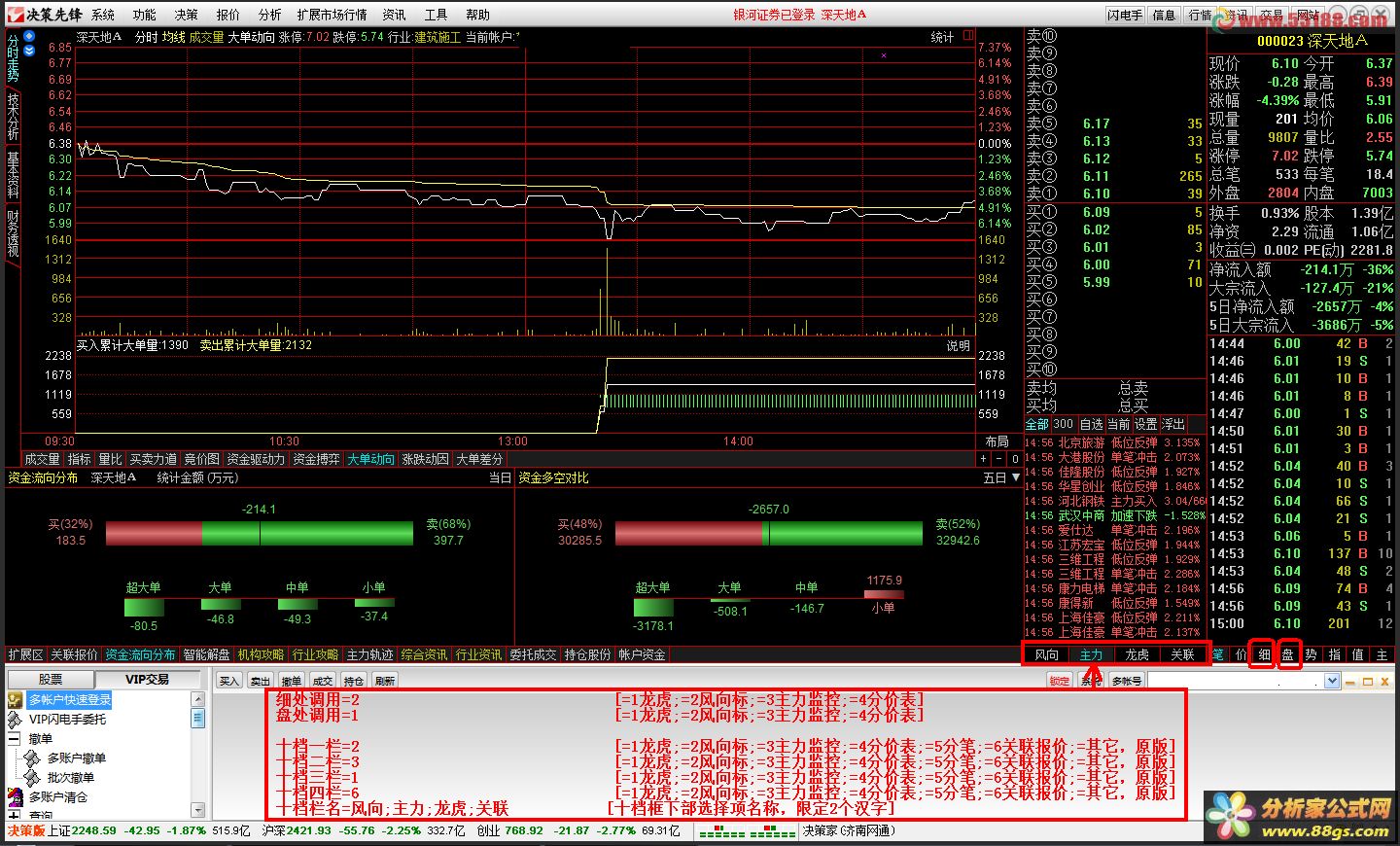
Task: Click the 批次撤单 icon
Action: pyautogui.click(x=33, y=778)
